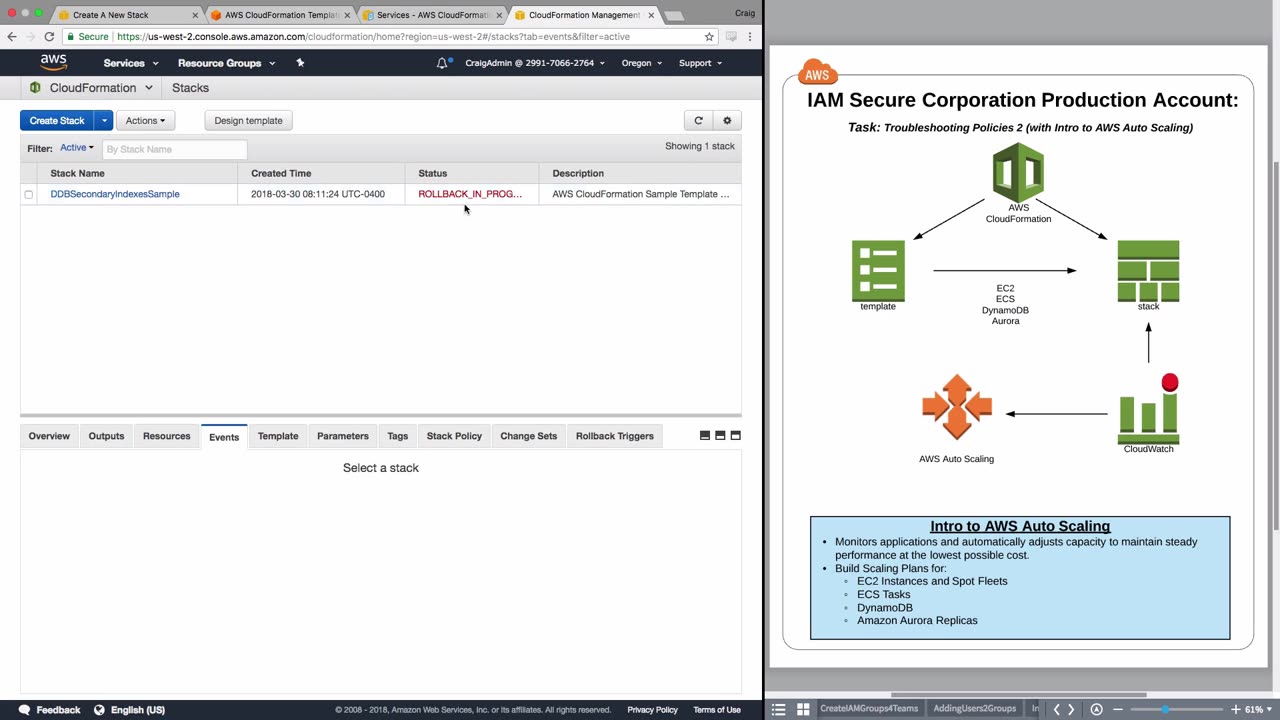1280x720 pixels.
Task: Click the Stacks breadcrumb link
Action: tap(190, 88)
